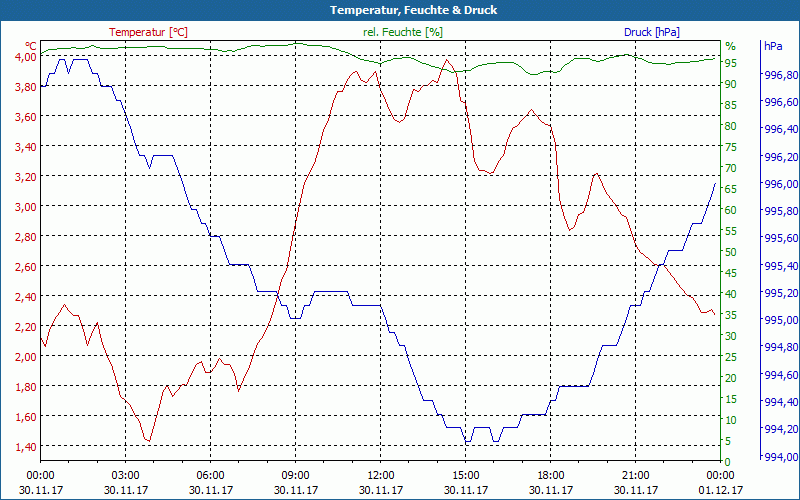Click the 18:00 time label on x-axis
The image size is (800, 500).
point(550,475)
